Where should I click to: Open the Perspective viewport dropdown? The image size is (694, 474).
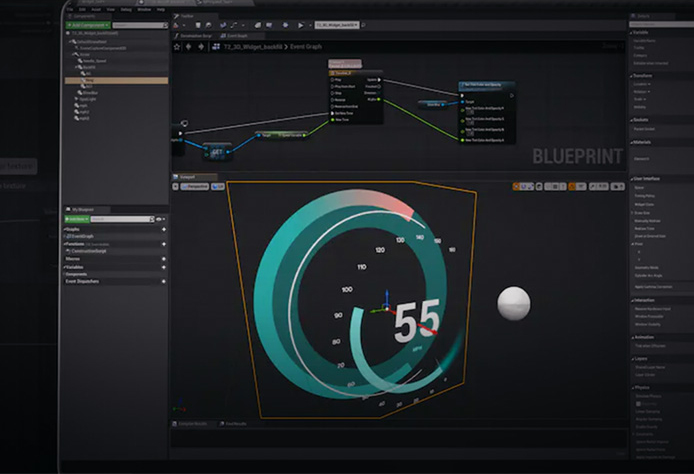tap(195, 186)
